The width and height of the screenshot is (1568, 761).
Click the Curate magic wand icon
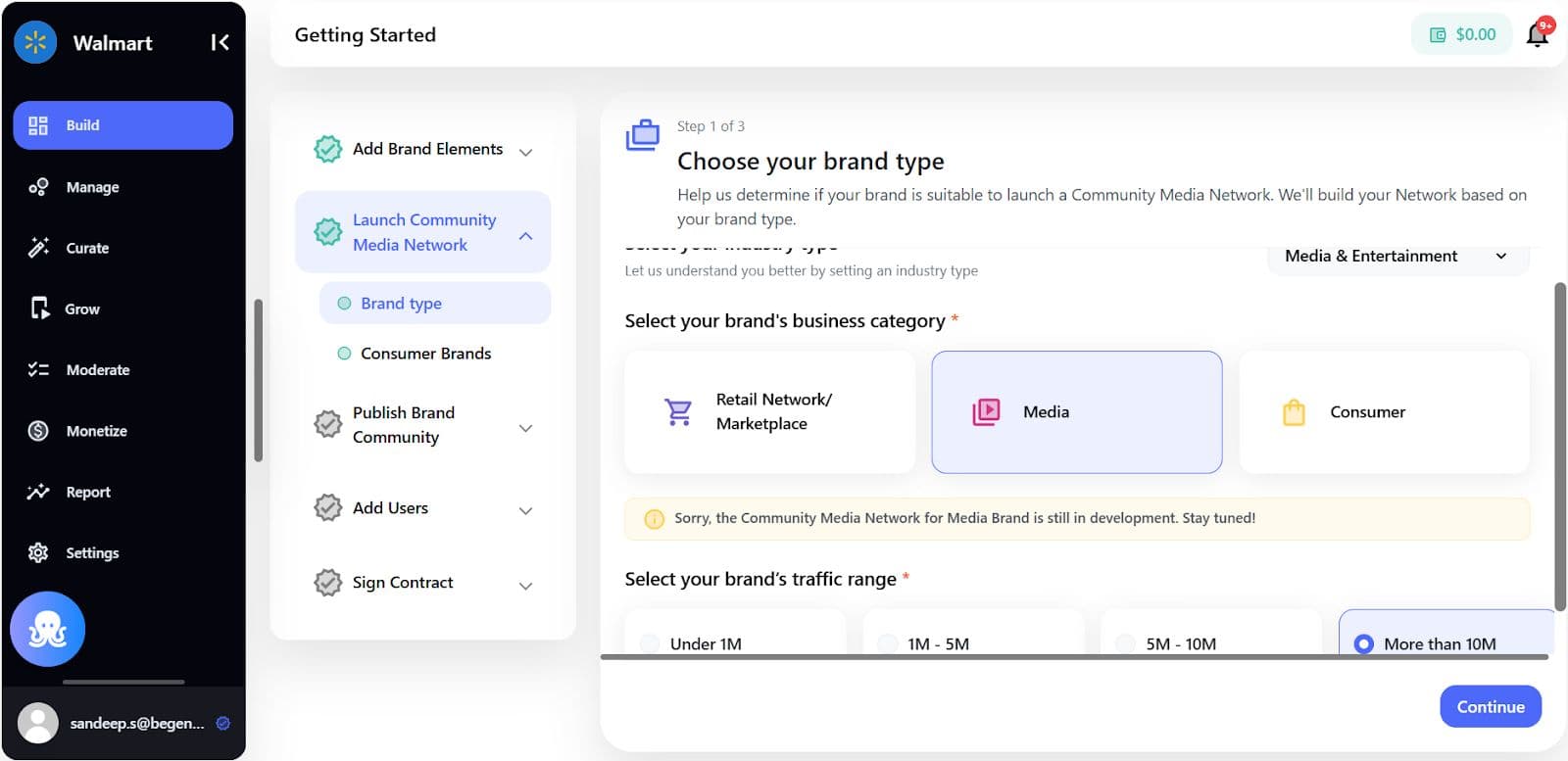click(x=38, y=248)
